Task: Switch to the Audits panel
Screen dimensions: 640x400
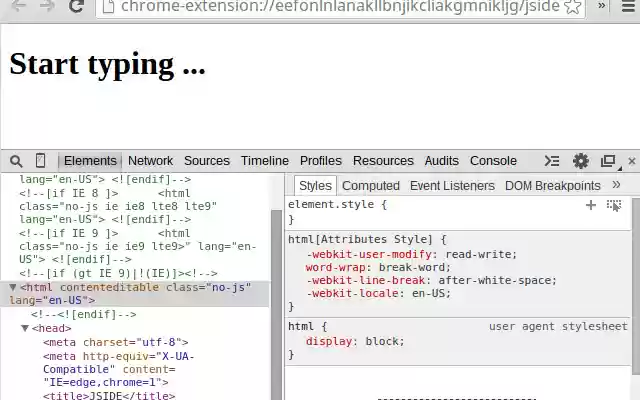Action: pos(441,161)
